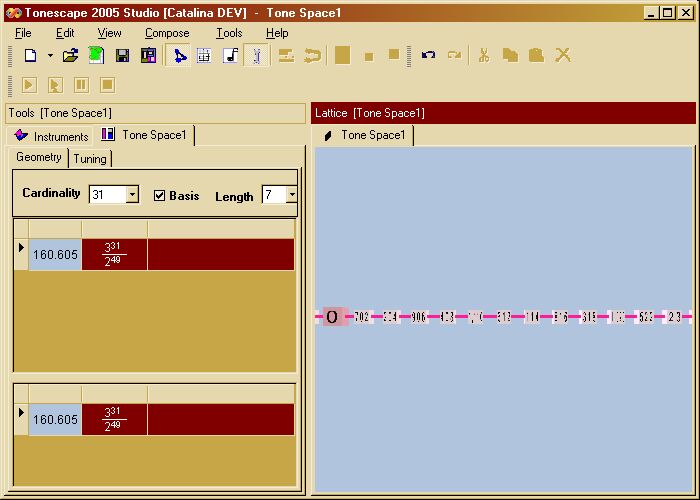Click the Stop playback button

107,85
